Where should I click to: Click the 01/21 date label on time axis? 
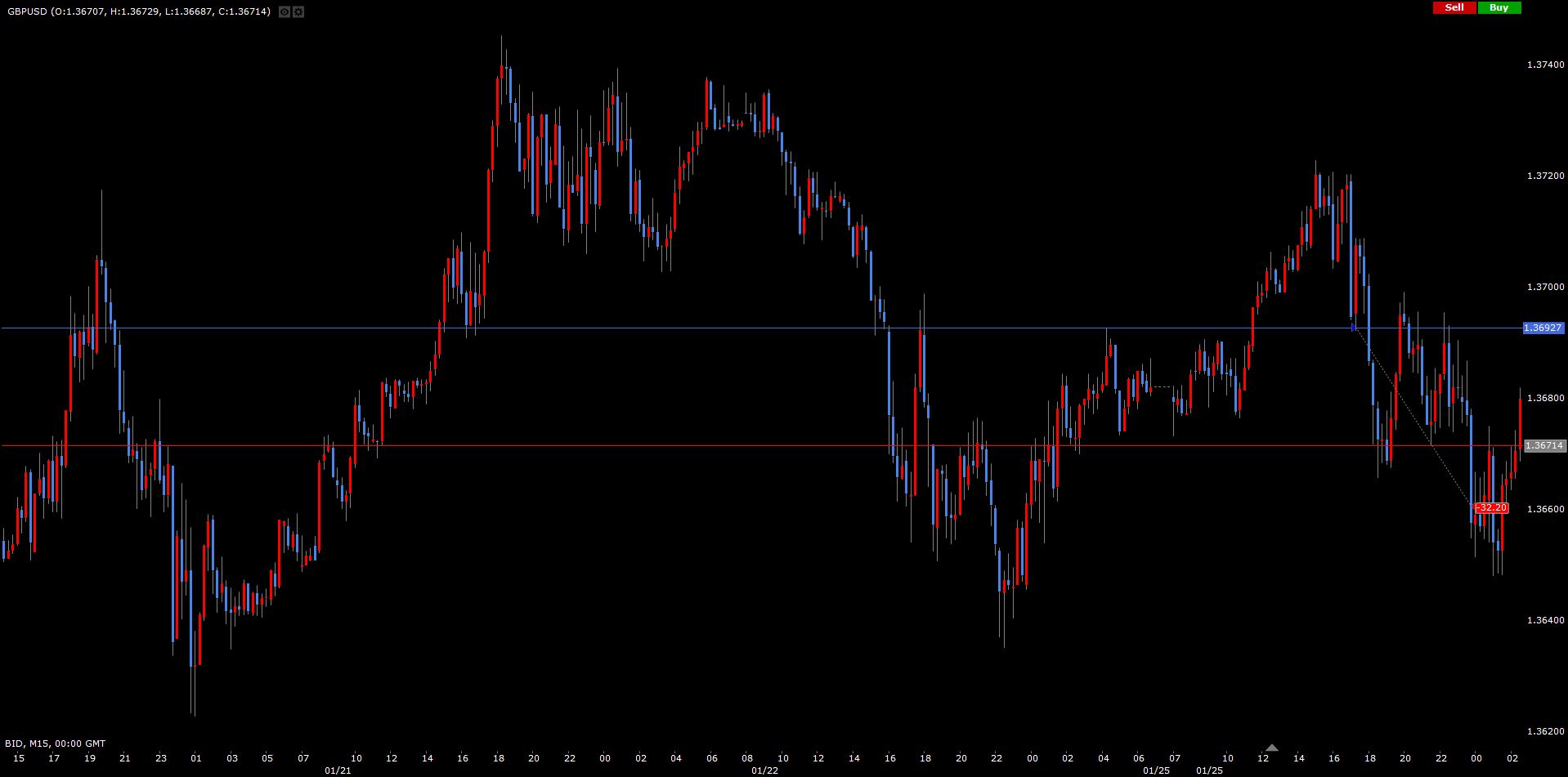[338, 770]
